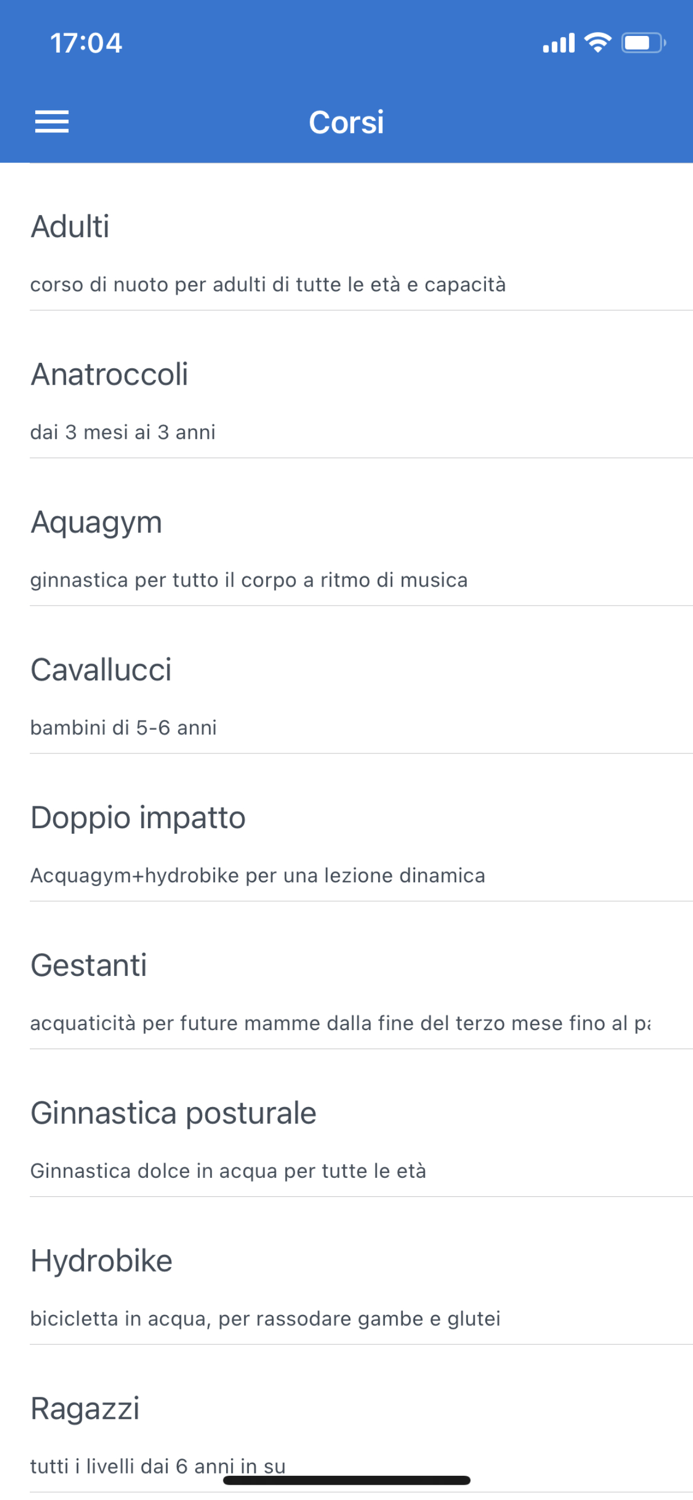Tap the cellular signal strength icon

pos(557,44)
